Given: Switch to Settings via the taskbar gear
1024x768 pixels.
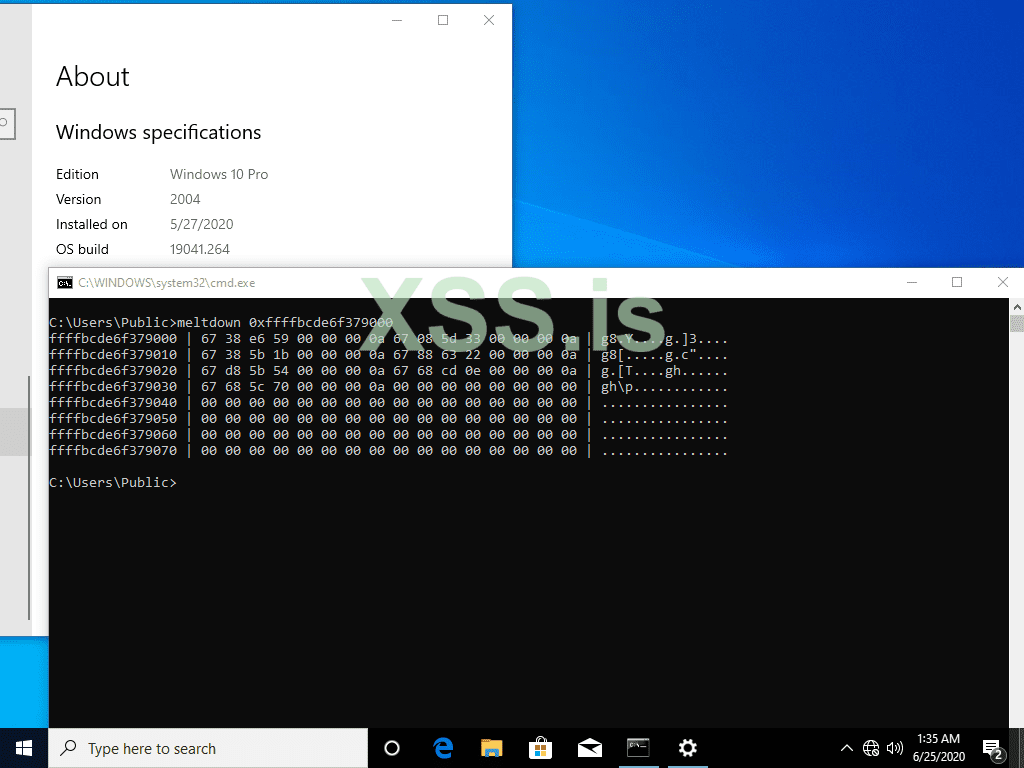Looking at the screenshot, I should pos(687,748).
